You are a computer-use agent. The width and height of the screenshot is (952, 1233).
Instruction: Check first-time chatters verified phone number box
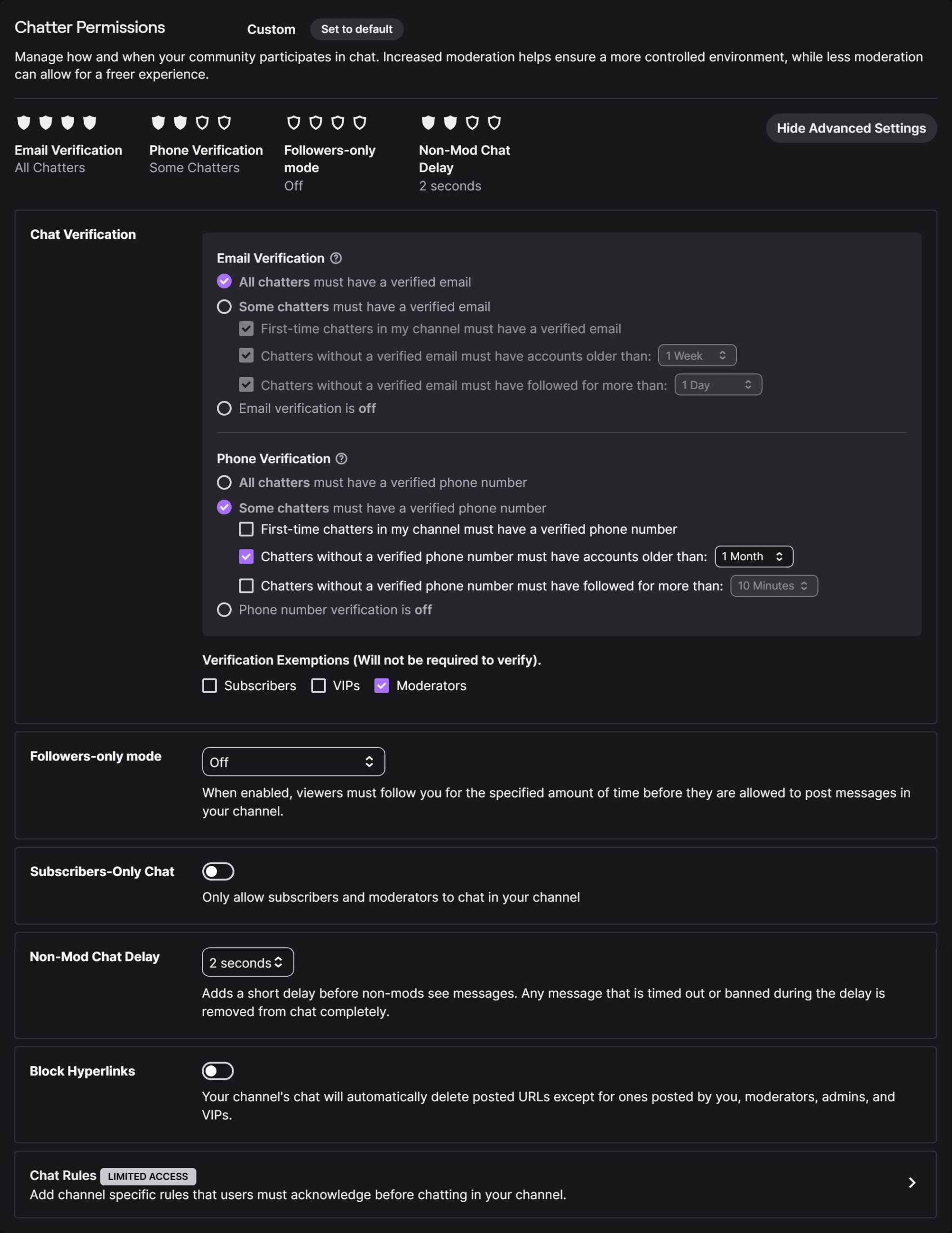coord(247,529)
